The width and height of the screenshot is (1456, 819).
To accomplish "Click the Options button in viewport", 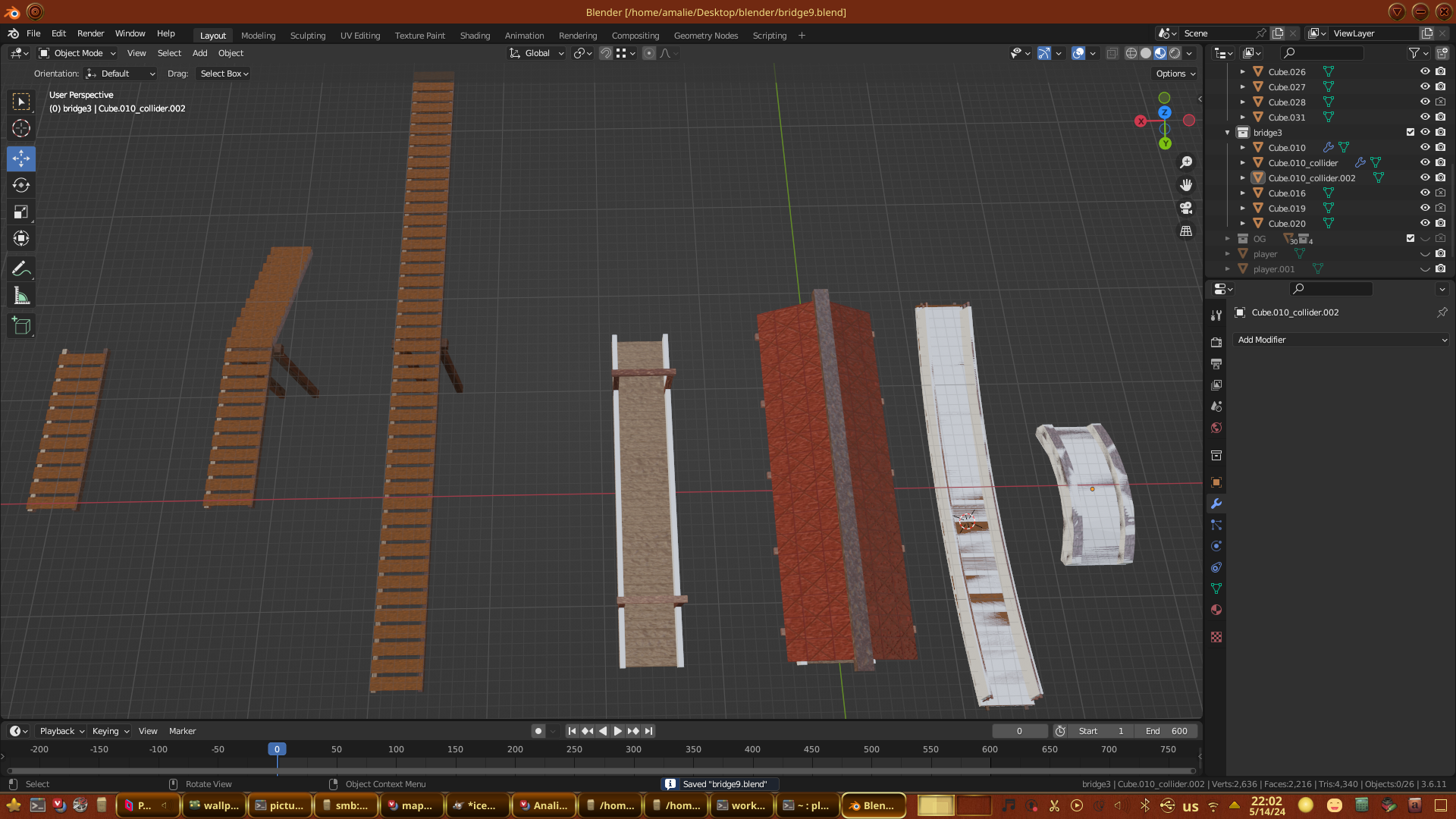I will (x=1175, y=74).
